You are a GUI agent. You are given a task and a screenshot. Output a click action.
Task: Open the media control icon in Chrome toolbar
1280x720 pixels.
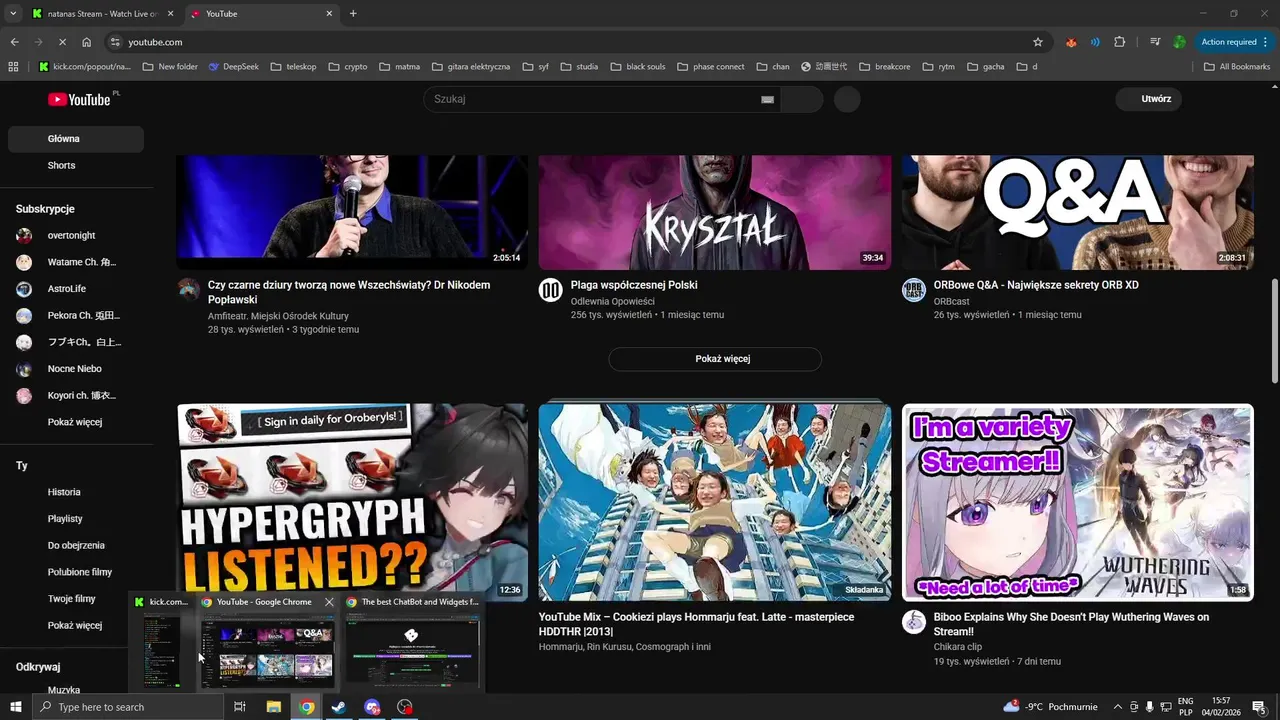coord(1155,42)
